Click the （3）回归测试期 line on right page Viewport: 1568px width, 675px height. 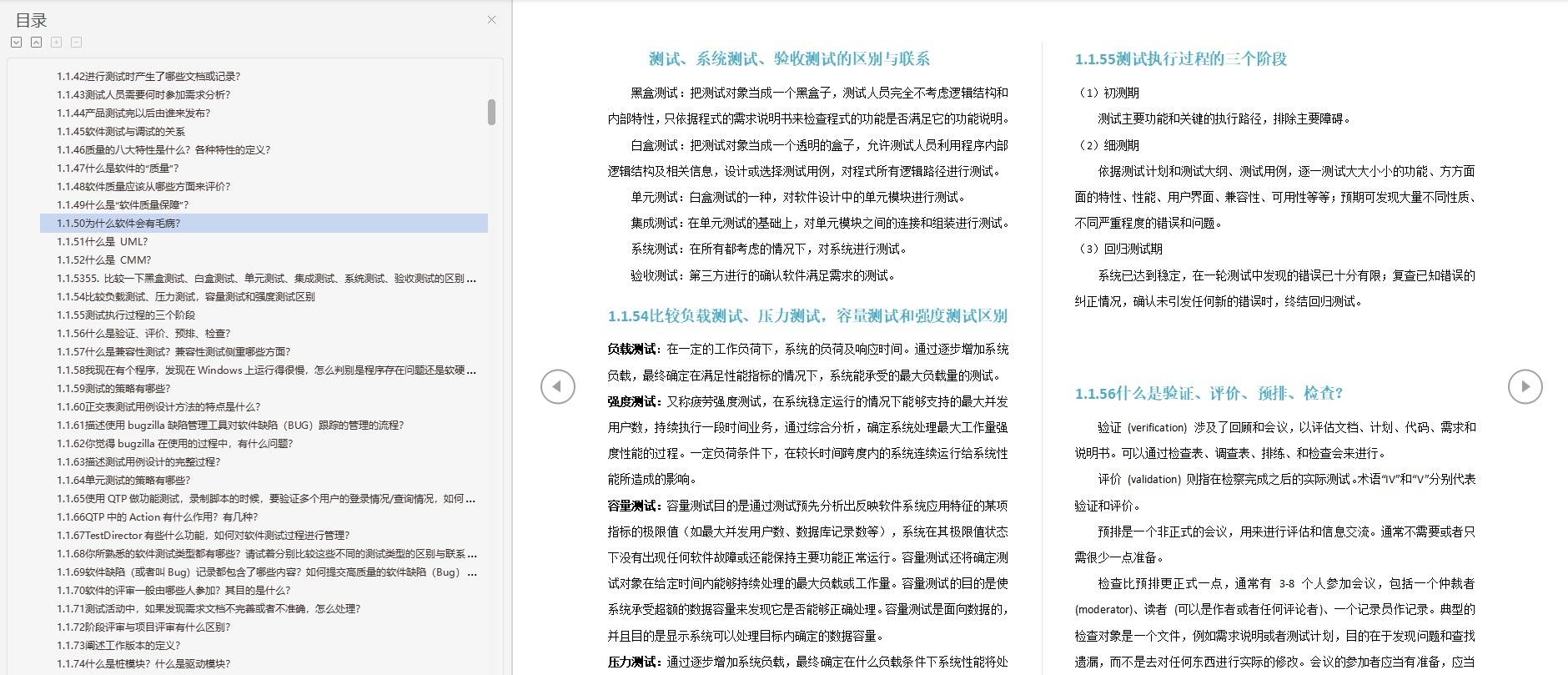tap(1118, 249)
